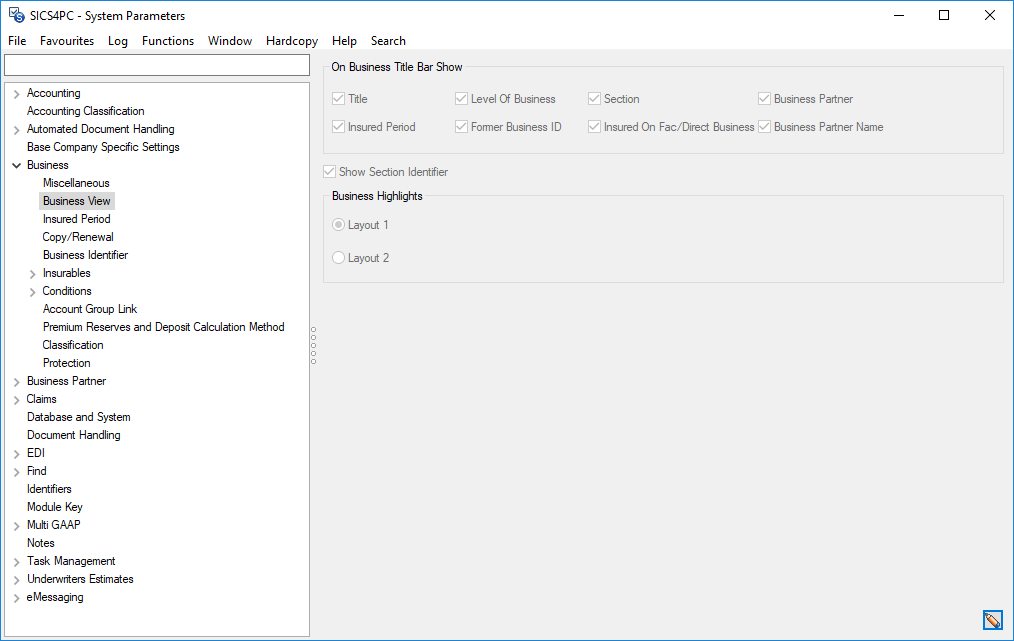This screenshot has height=641, width=1014.
Task: Toggle the Insured On Fac/Direct Business checkbox
Action: coord(594,126)
